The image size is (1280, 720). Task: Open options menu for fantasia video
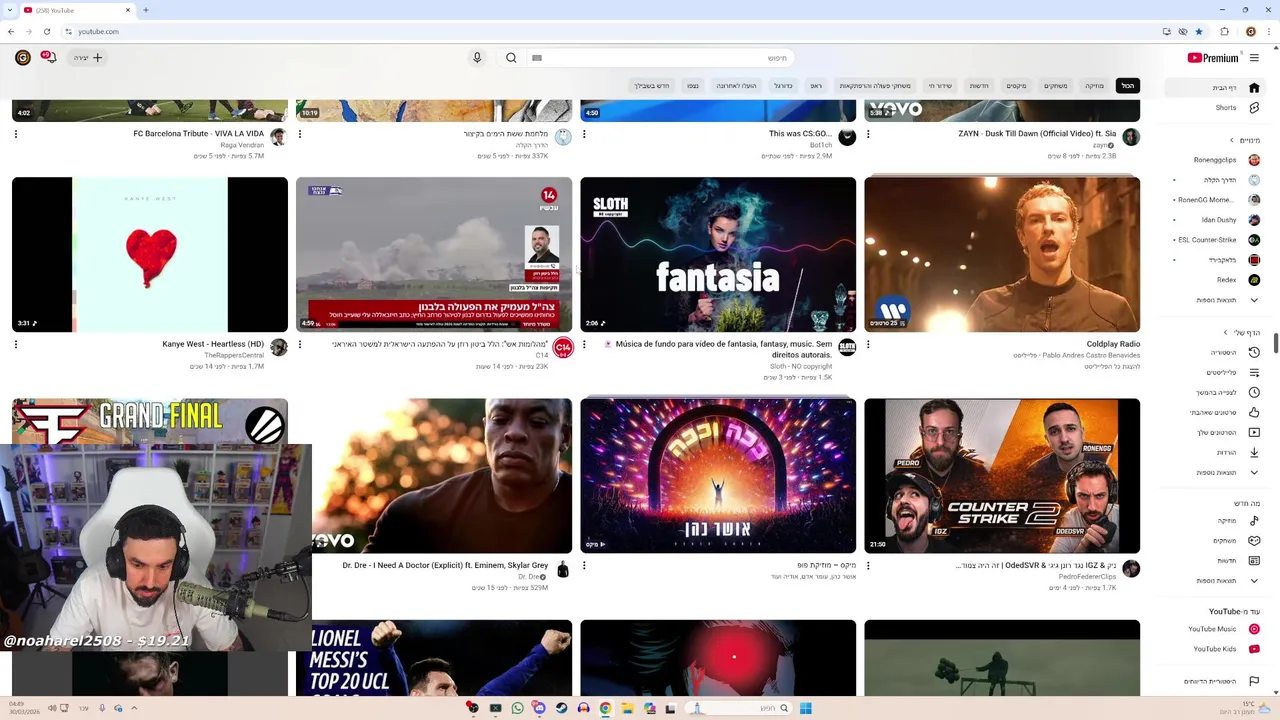[x=584, y=344]
